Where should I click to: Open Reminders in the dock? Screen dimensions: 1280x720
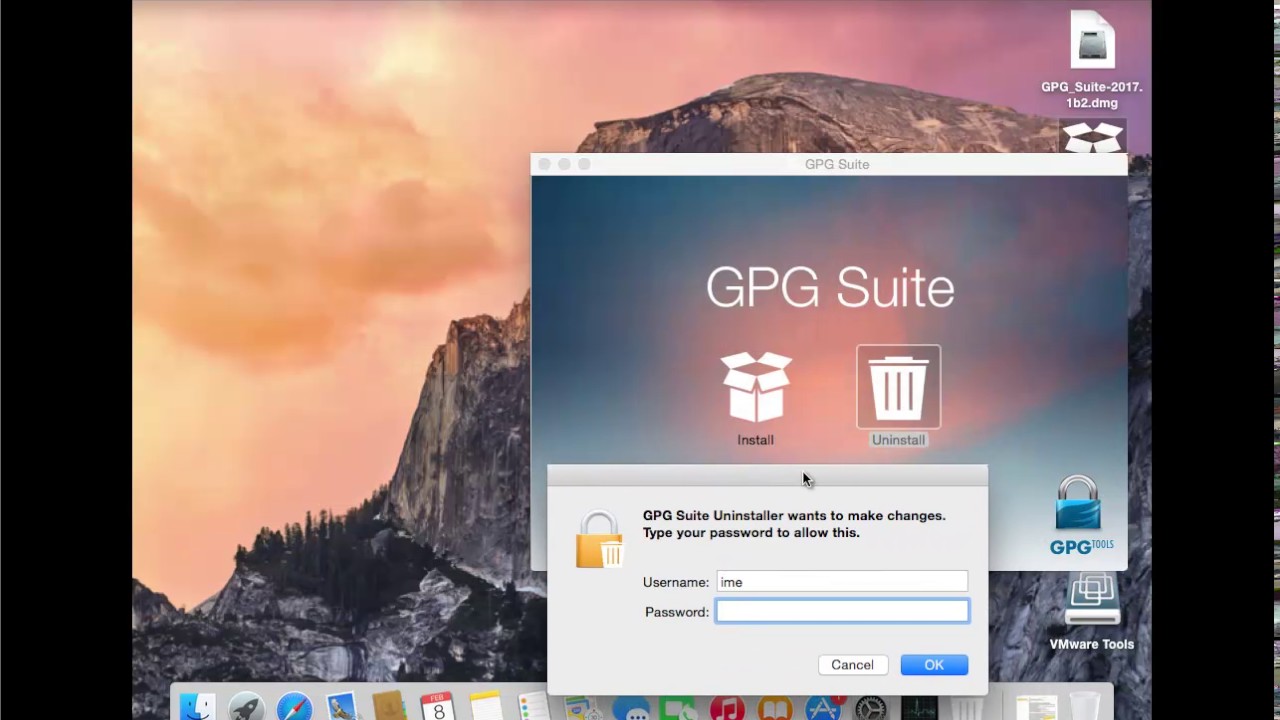(x=534, y=707)
